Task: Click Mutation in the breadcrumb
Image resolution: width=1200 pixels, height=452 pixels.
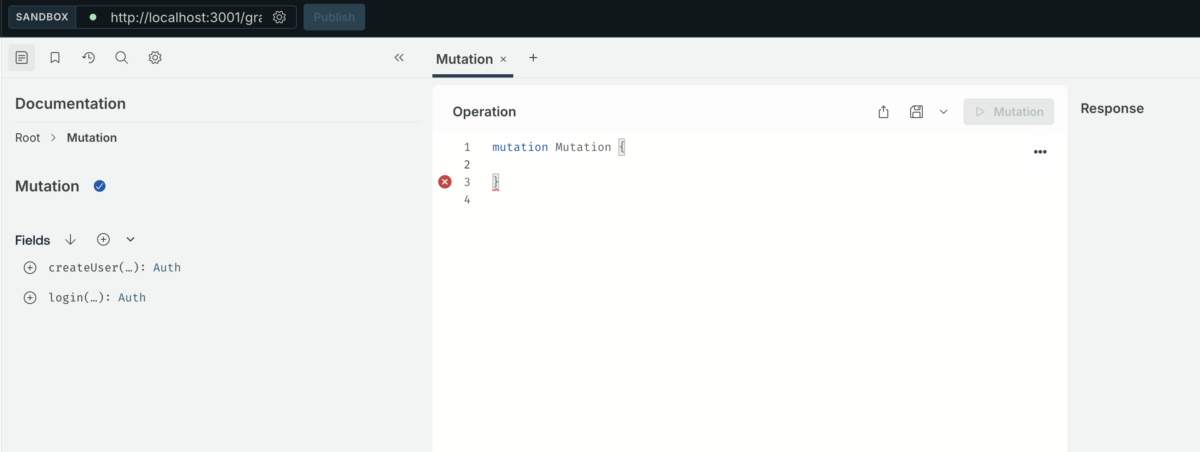Action: [92, 138]
